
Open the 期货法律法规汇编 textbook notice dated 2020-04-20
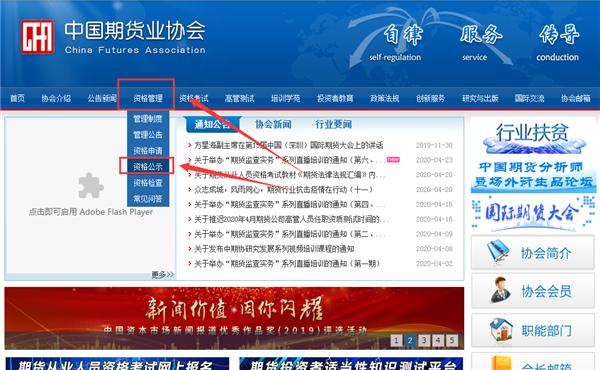[x=290, y=175]
